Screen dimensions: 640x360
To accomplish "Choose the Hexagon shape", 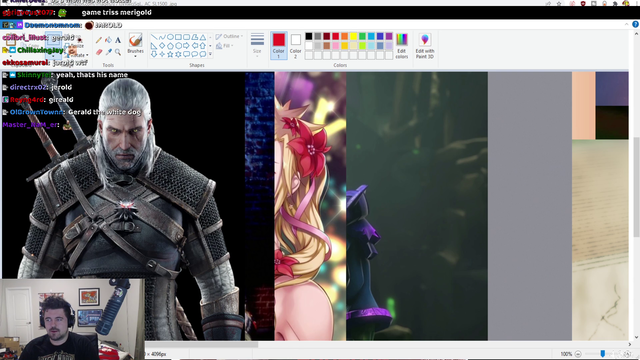I will (x=178, y=46).
